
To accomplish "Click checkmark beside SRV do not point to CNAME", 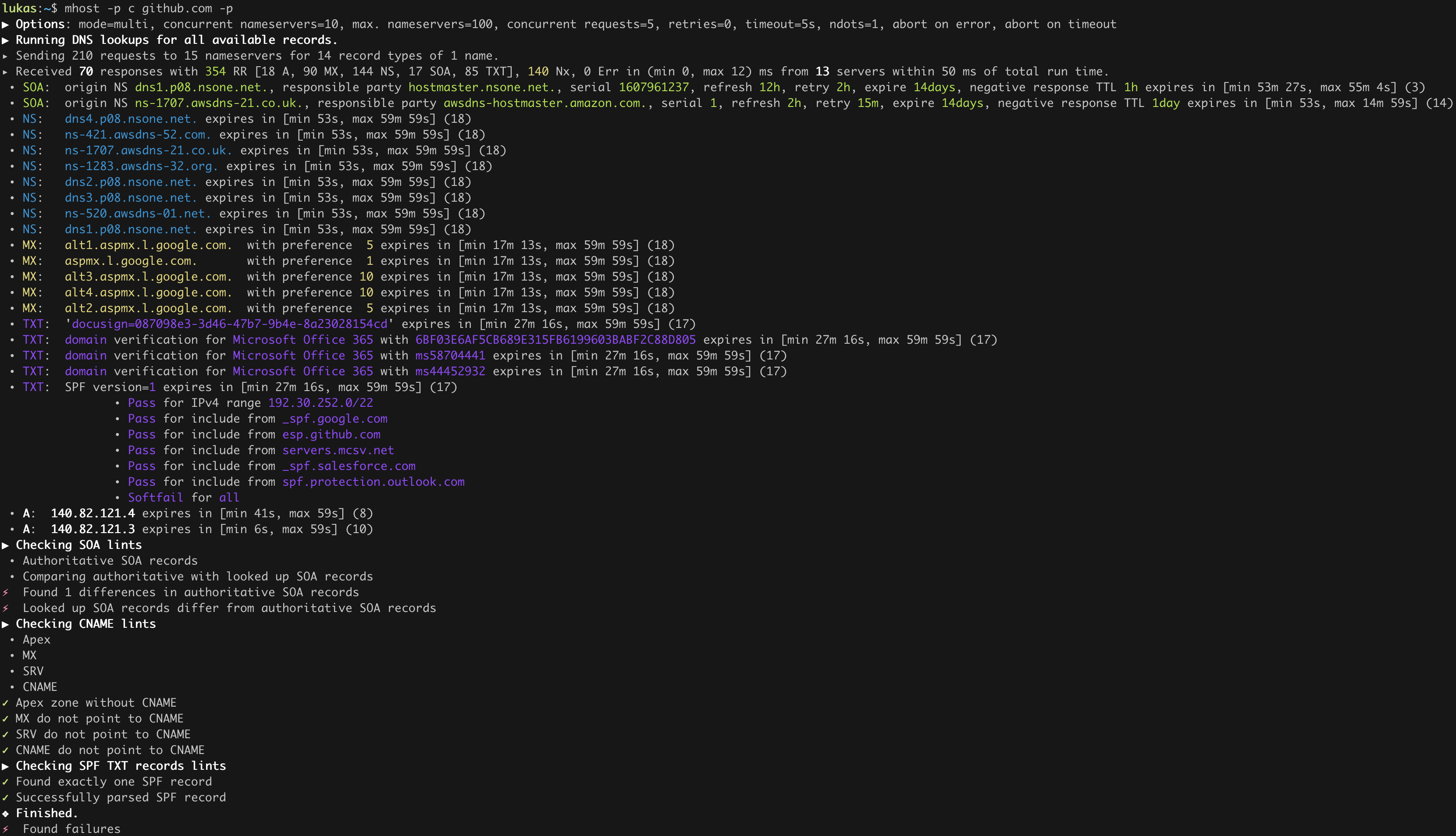I will pyautogui.click(x=5, y=734).
